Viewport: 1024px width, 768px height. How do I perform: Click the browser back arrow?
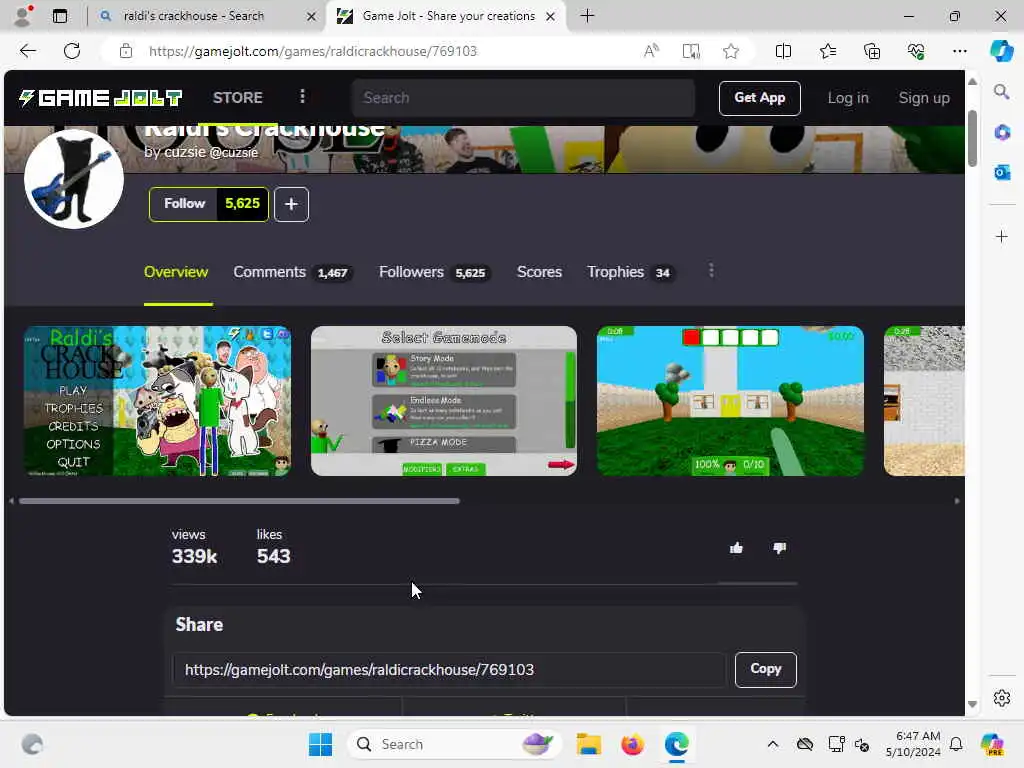click(27, 51)
